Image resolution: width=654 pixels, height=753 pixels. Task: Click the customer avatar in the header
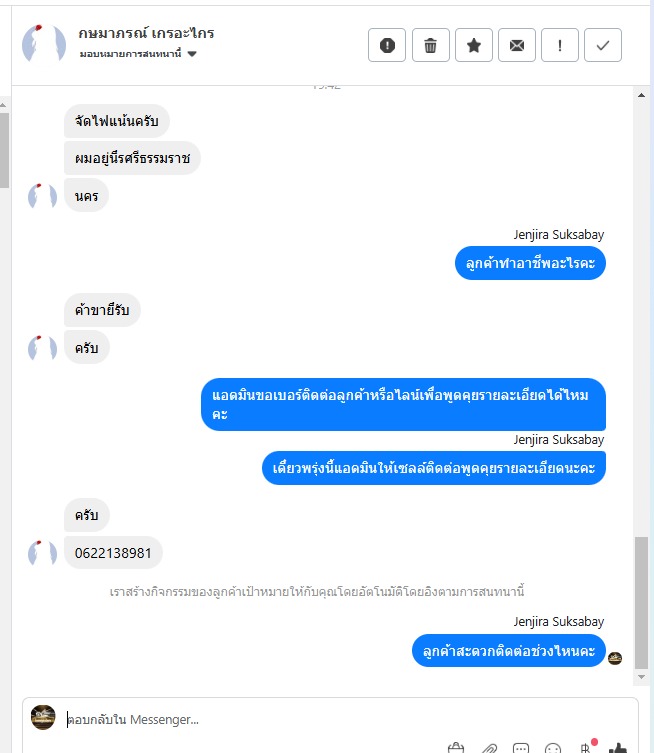[44, 44]
